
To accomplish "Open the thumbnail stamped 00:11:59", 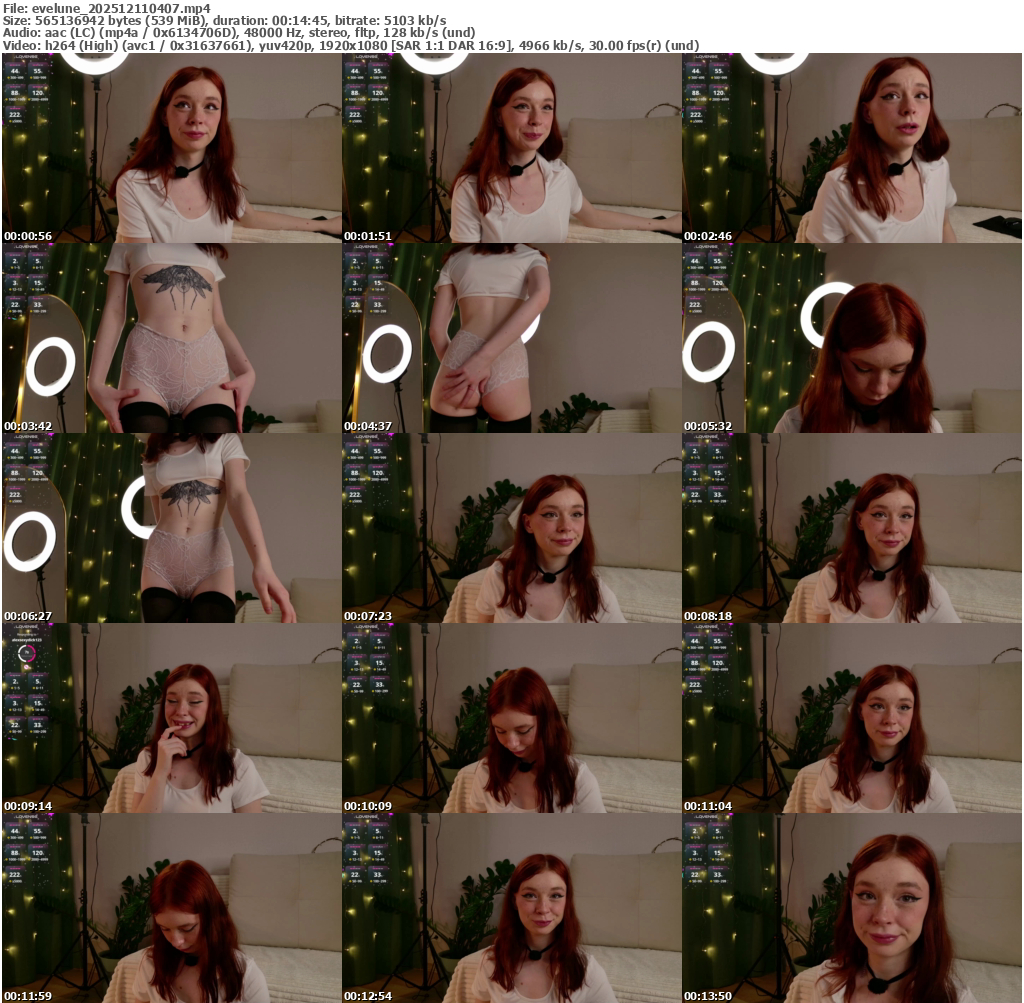I will [x=171, y=907].
